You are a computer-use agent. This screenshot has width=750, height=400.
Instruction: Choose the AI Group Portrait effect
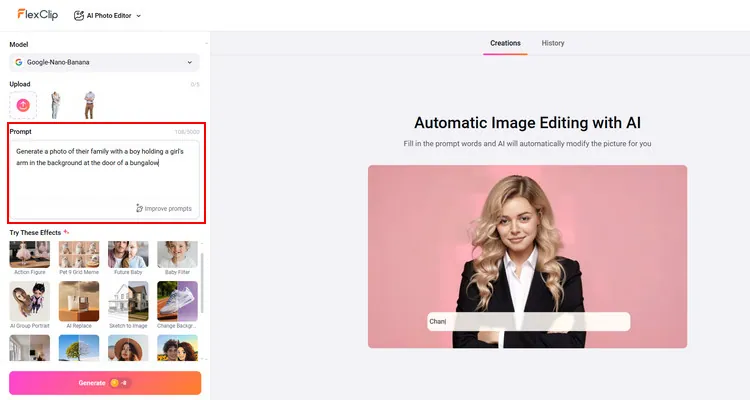point(29,305)
